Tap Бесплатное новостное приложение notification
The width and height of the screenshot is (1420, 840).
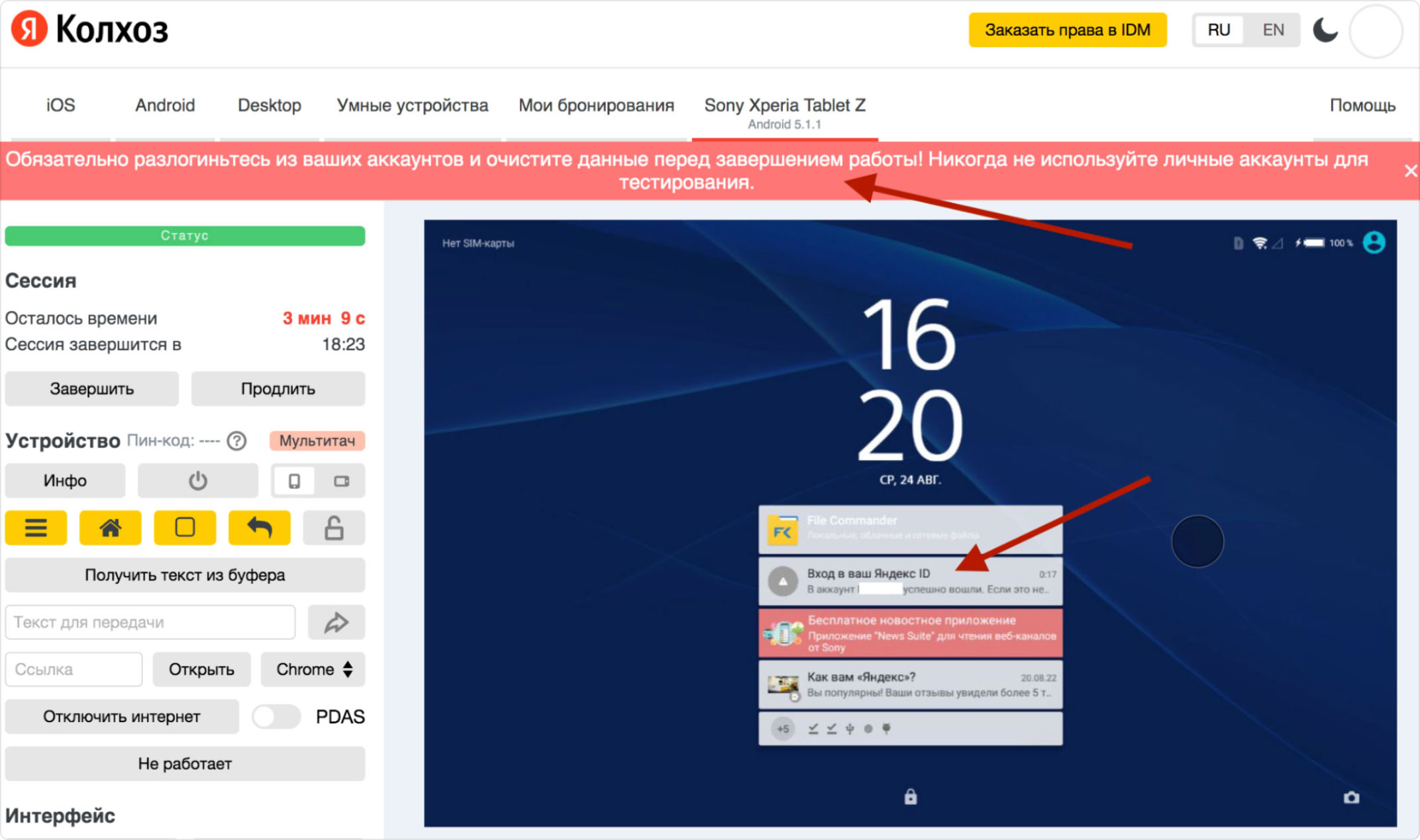coord(910,633)
